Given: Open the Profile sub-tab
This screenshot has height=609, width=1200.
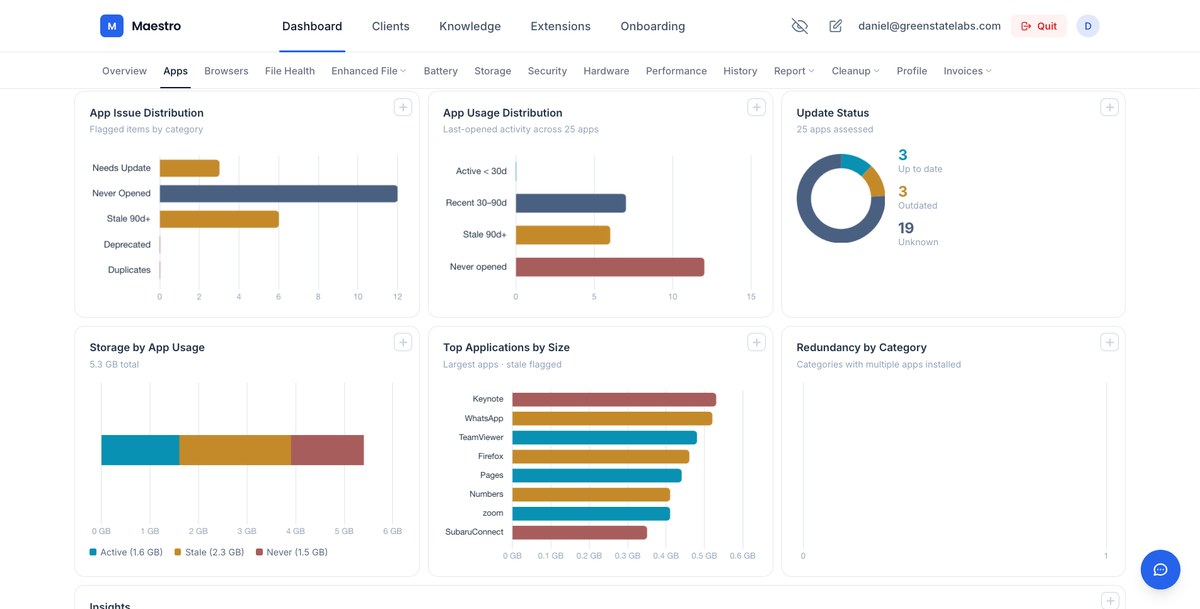Looking at the screenshot, I should (912, 71).
